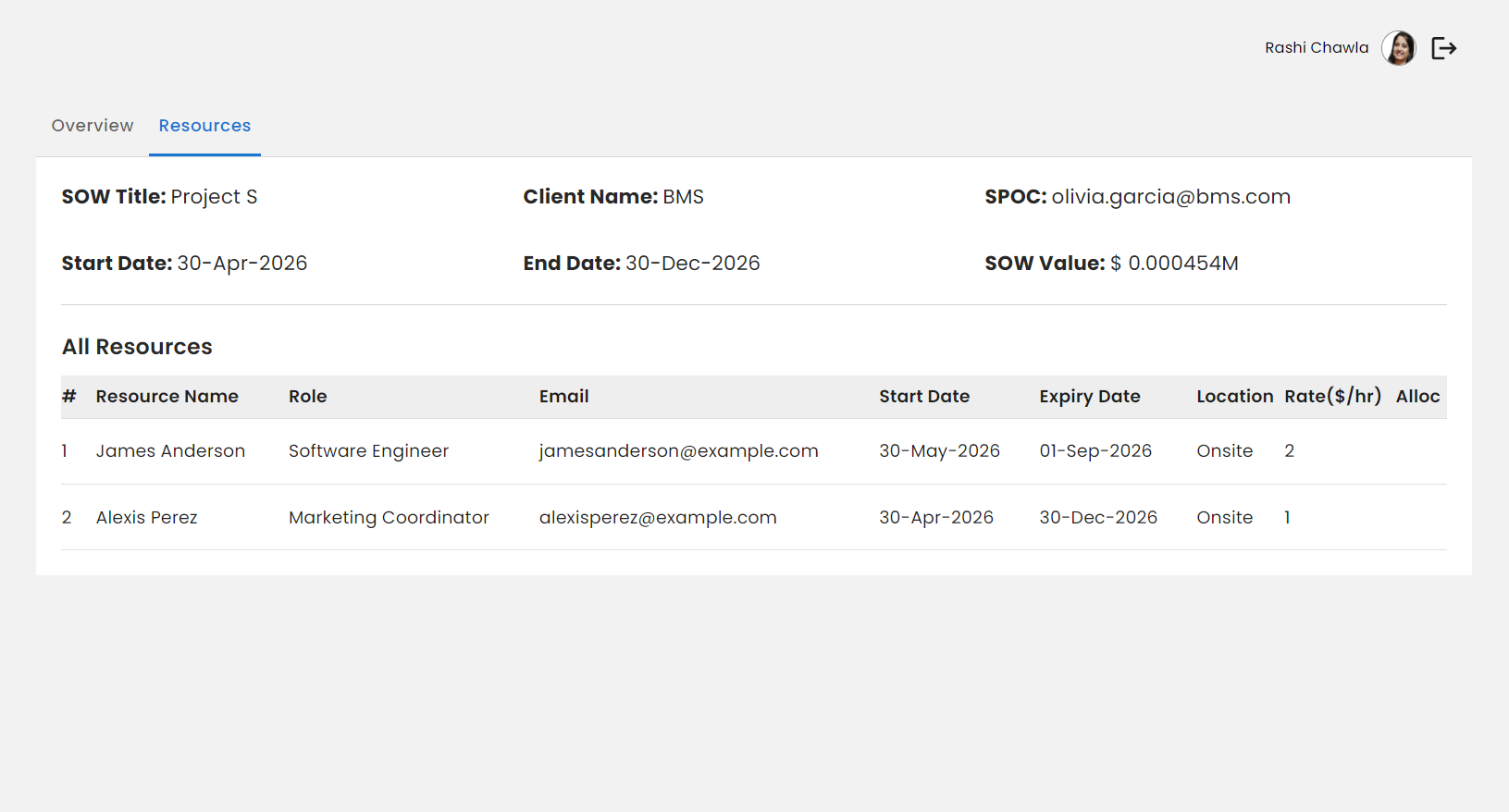Switch to the Overview tab
The height and width of the screenshot is (812, 1509).
93,126
